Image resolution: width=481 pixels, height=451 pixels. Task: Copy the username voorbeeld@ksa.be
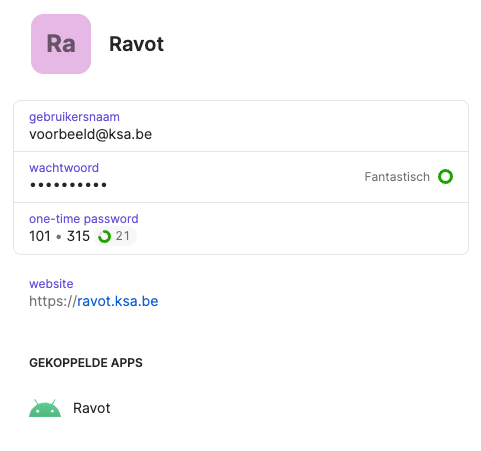pyautogui.click(x=91, y=135)
